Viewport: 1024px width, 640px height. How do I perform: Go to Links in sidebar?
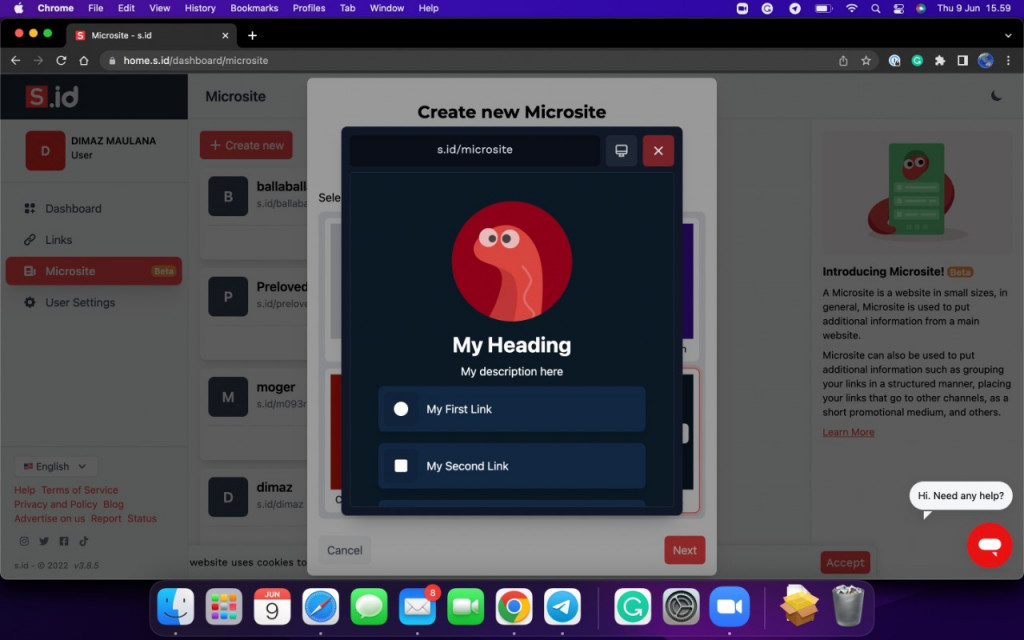pos(58,240)
